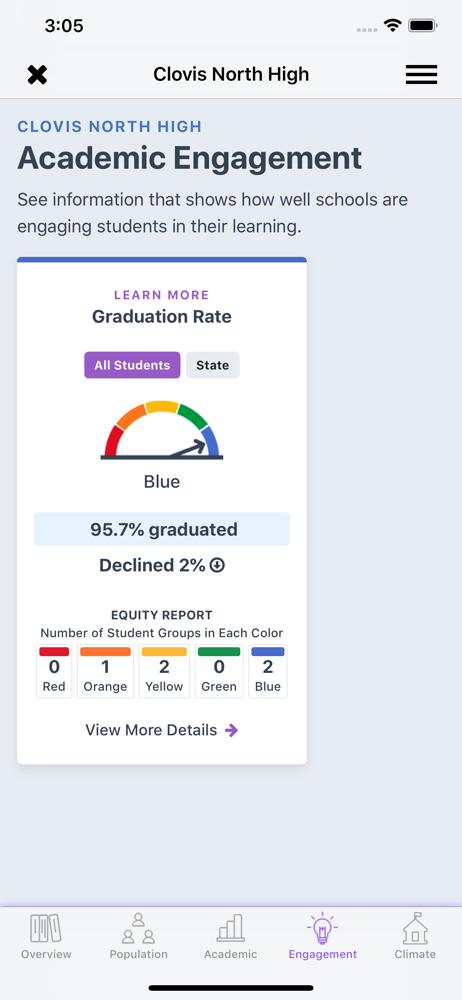Select the Orange equity group box
This screenshot has height=1000, width=462.
pyautogui.click(x=105, y=671)
